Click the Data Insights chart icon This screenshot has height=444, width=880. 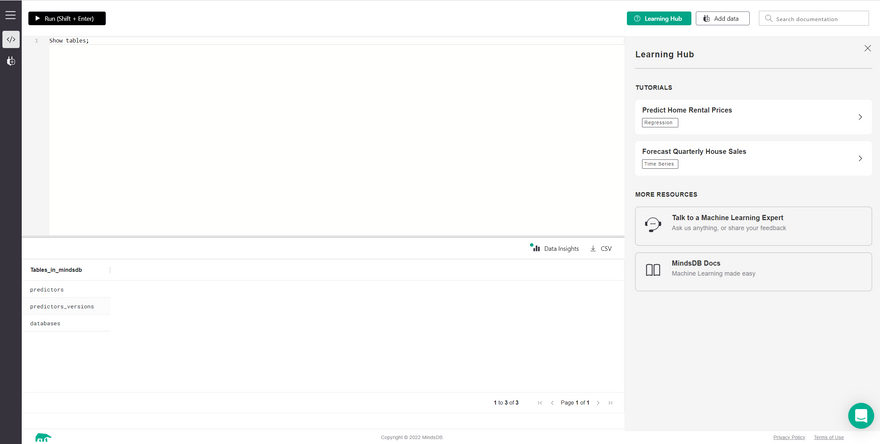coord(535,248)
